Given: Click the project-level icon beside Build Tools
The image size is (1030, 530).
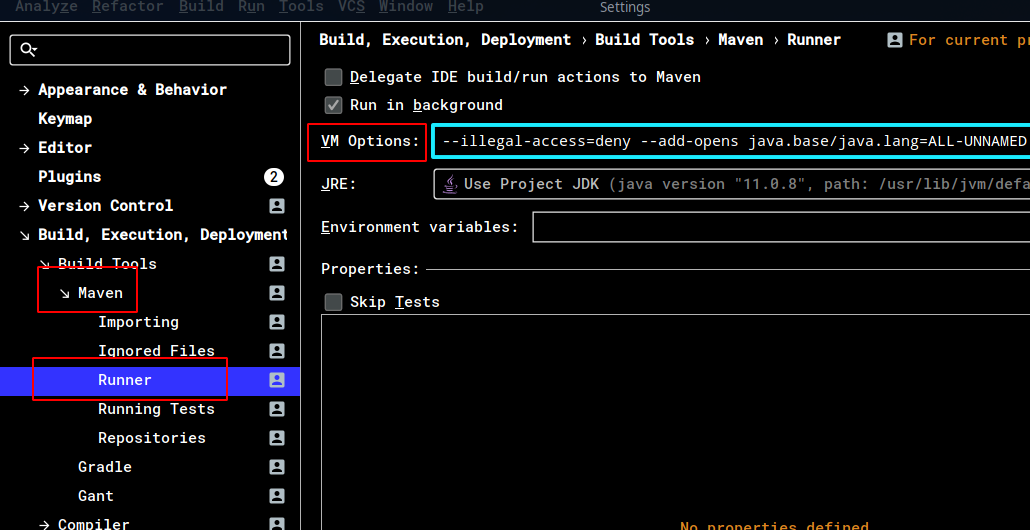Looking at the screenshot, I should [277, 264].
